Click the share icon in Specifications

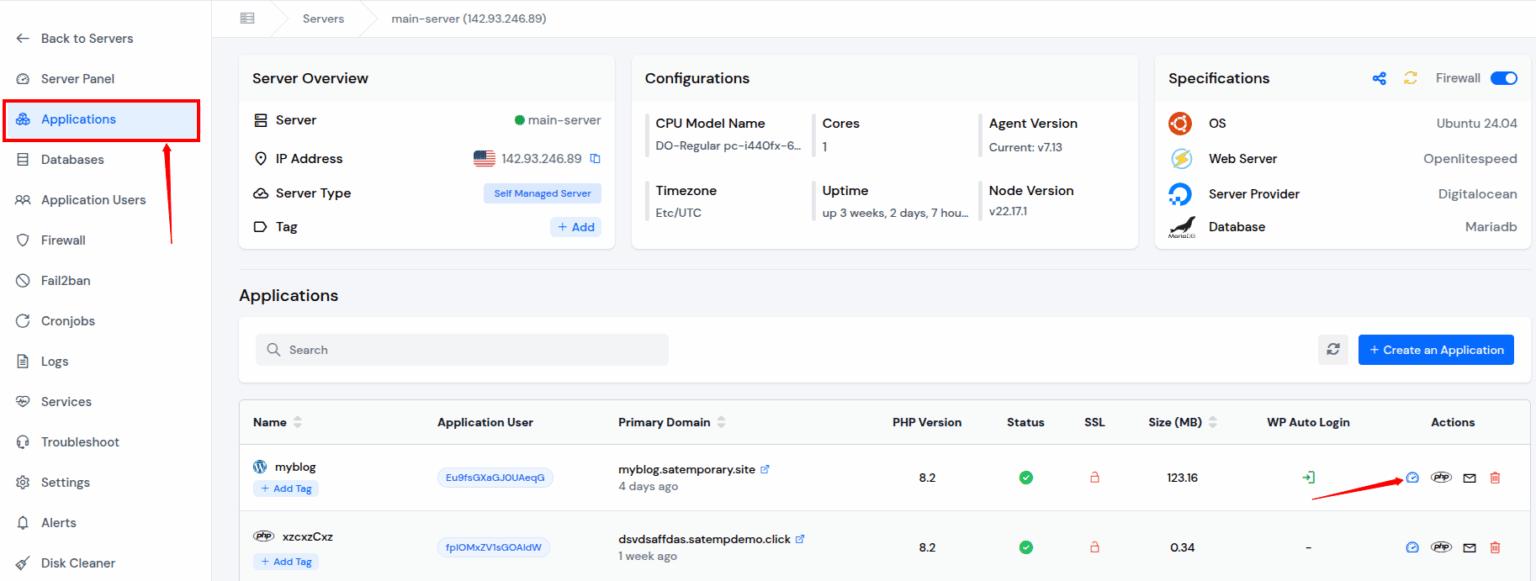click(1379, 78)
